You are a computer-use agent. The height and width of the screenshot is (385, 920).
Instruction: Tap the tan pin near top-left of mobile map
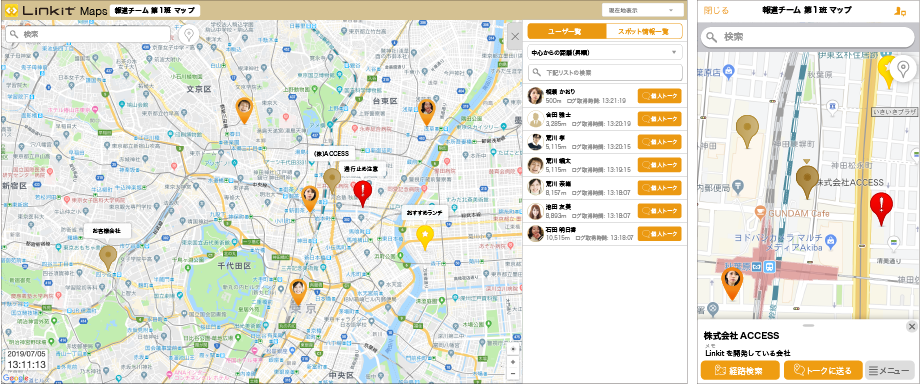747,131
